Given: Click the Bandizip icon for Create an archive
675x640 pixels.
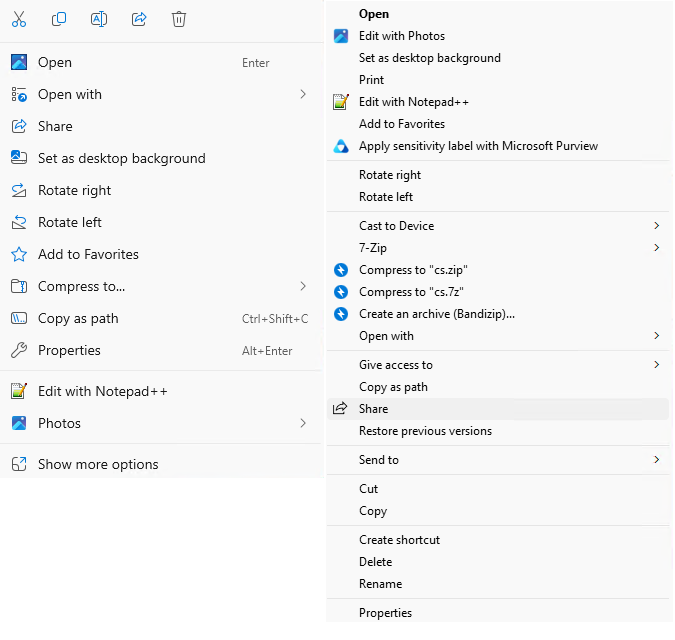Looking at the screenshot, I should click(x=341, y=314).
